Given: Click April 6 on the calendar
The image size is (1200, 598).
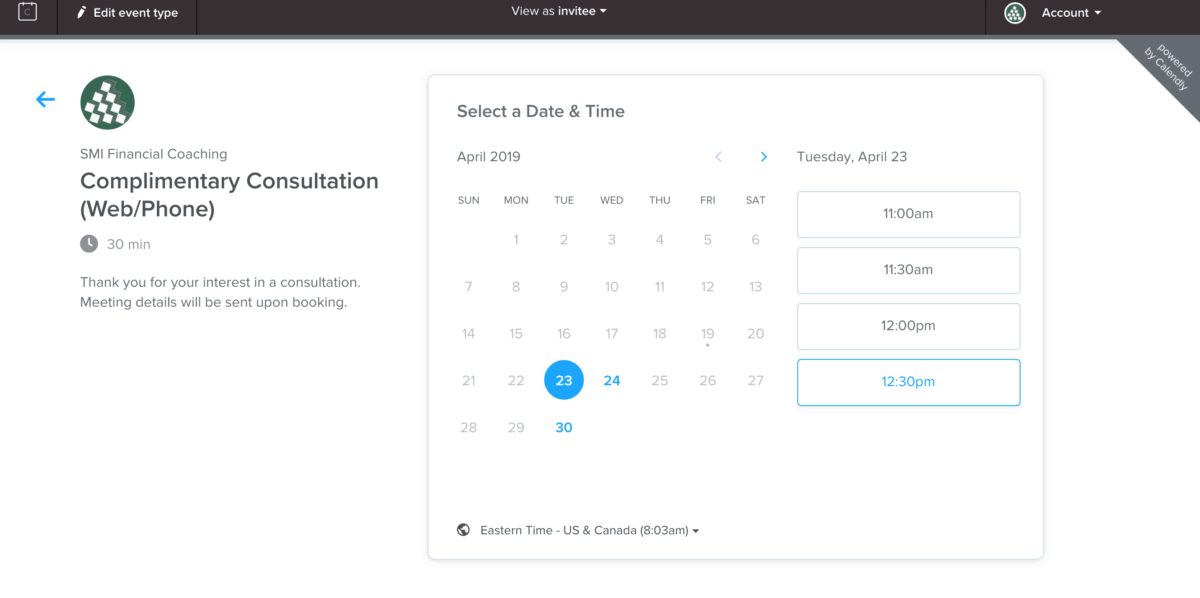Looking at the screenshot, I should click(x=756, y=239).
